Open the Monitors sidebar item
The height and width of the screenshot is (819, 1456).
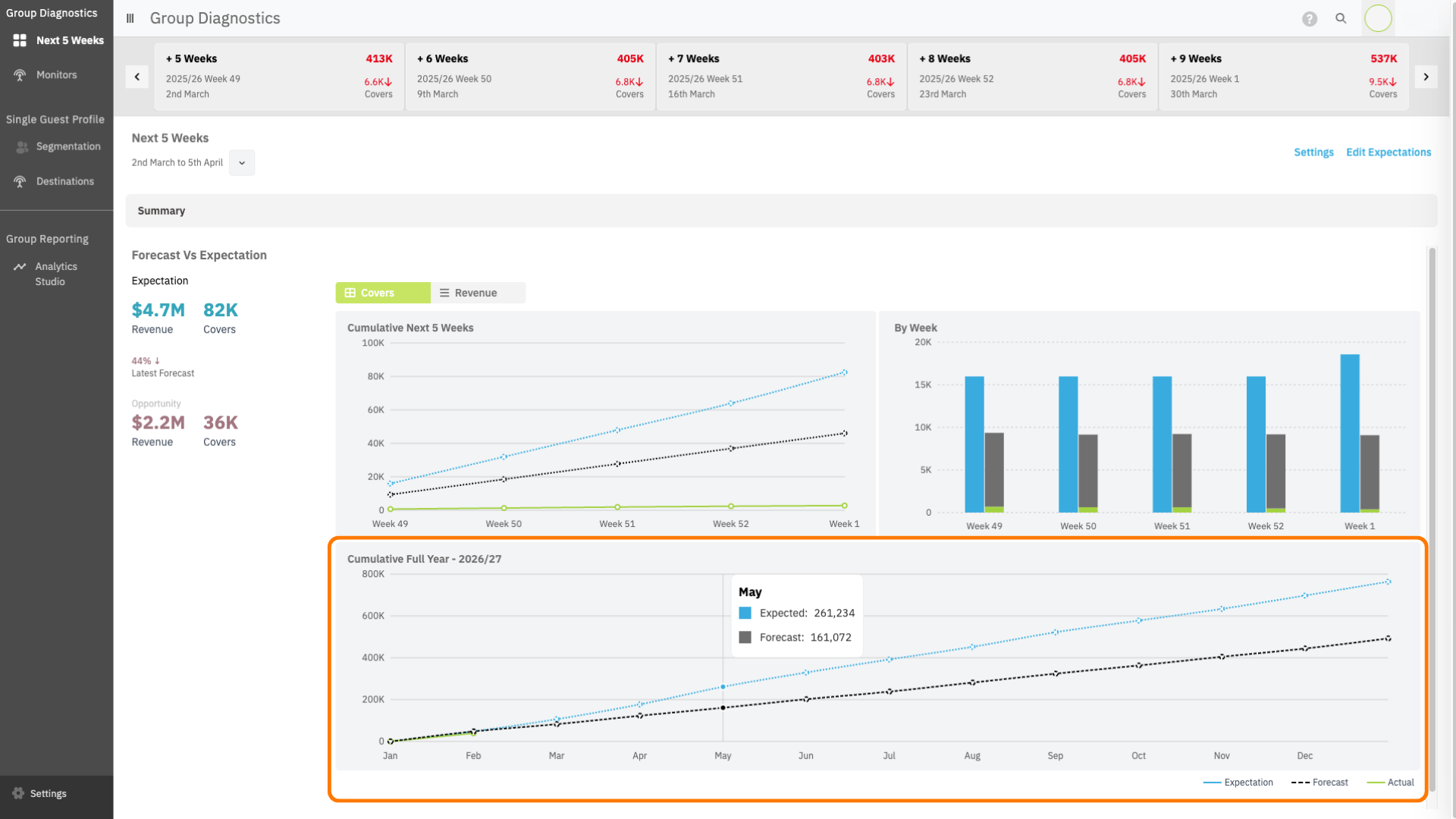pos(56,75)
